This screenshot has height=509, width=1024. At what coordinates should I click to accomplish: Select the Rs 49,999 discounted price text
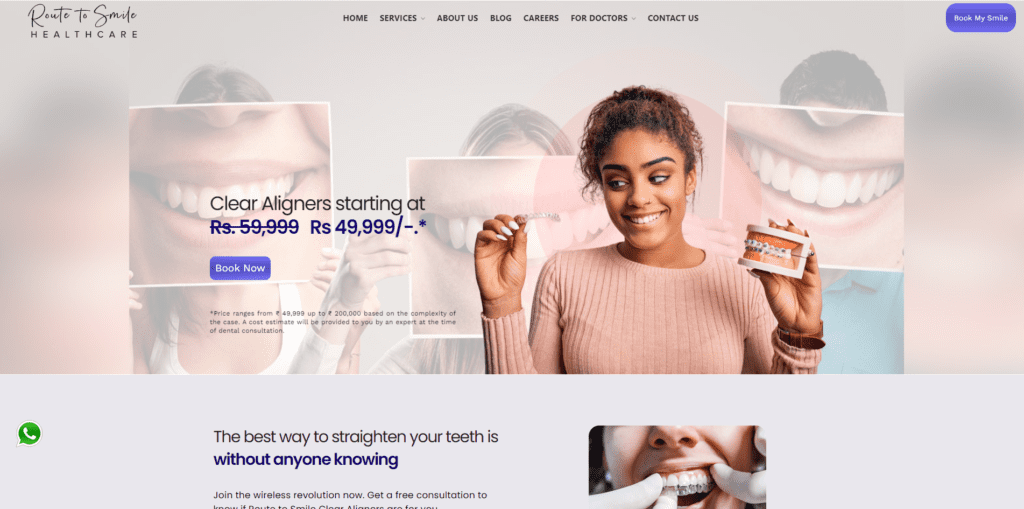368,227
